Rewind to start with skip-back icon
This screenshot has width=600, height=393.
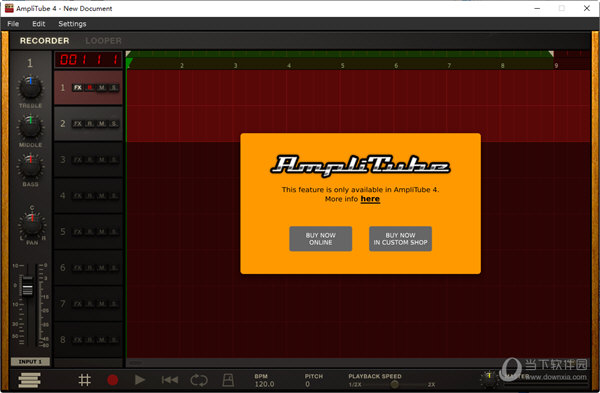pyautogui.click(x=170, y=380)
